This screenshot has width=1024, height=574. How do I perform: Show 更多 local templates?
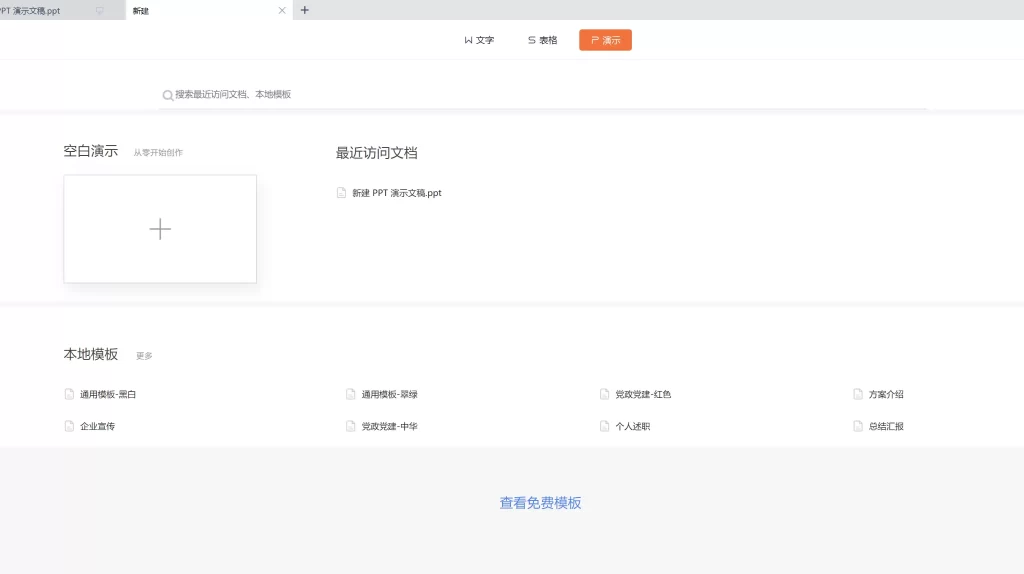point(144,356)
